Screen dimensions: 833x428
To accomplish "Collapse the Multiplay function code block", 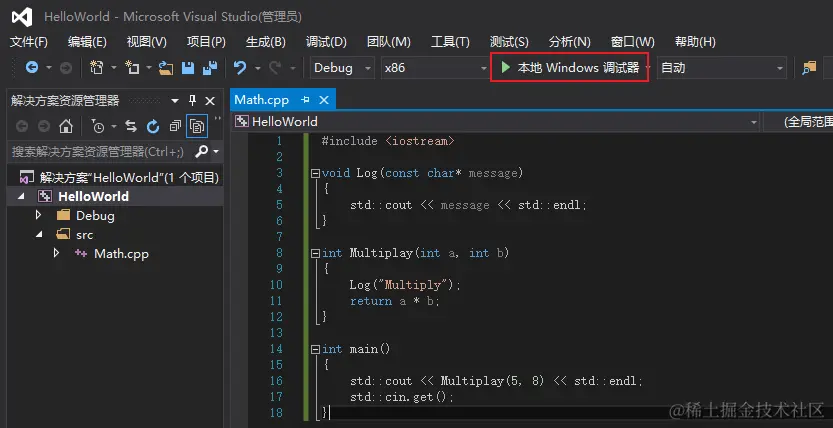I will click(x=316, y=253).
